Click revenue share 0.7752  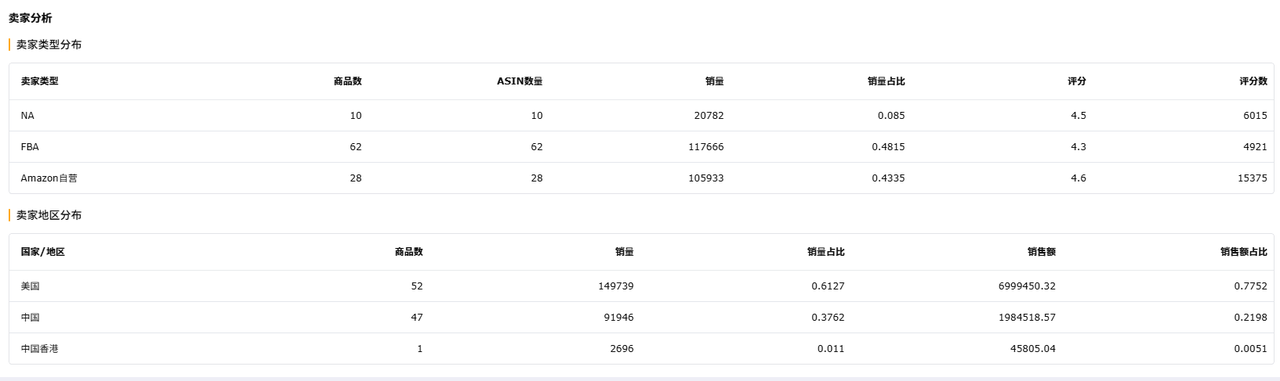click(1251, 286)
